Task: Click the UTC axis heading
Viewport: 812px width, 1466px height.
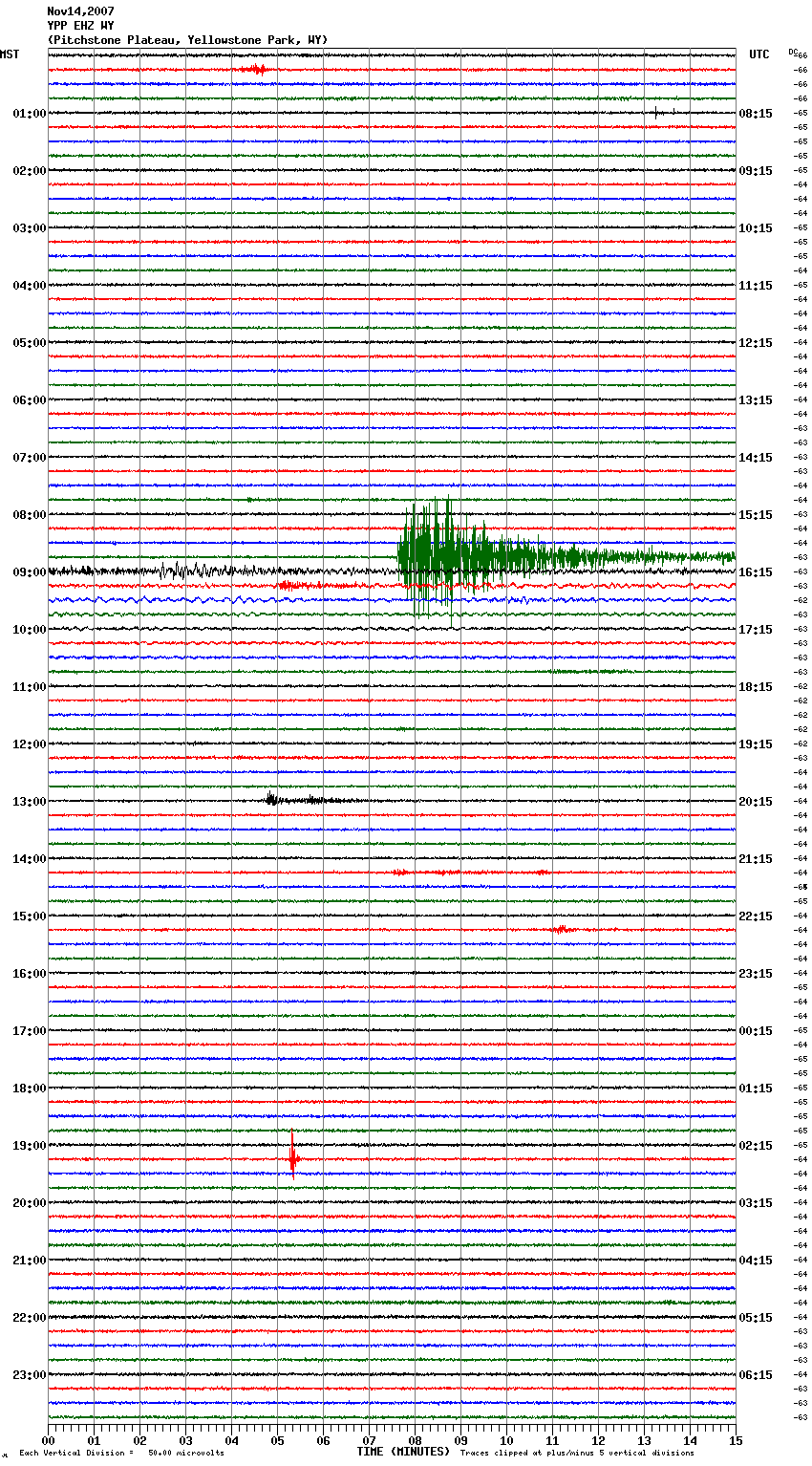Action: click(x=759, y=54)
